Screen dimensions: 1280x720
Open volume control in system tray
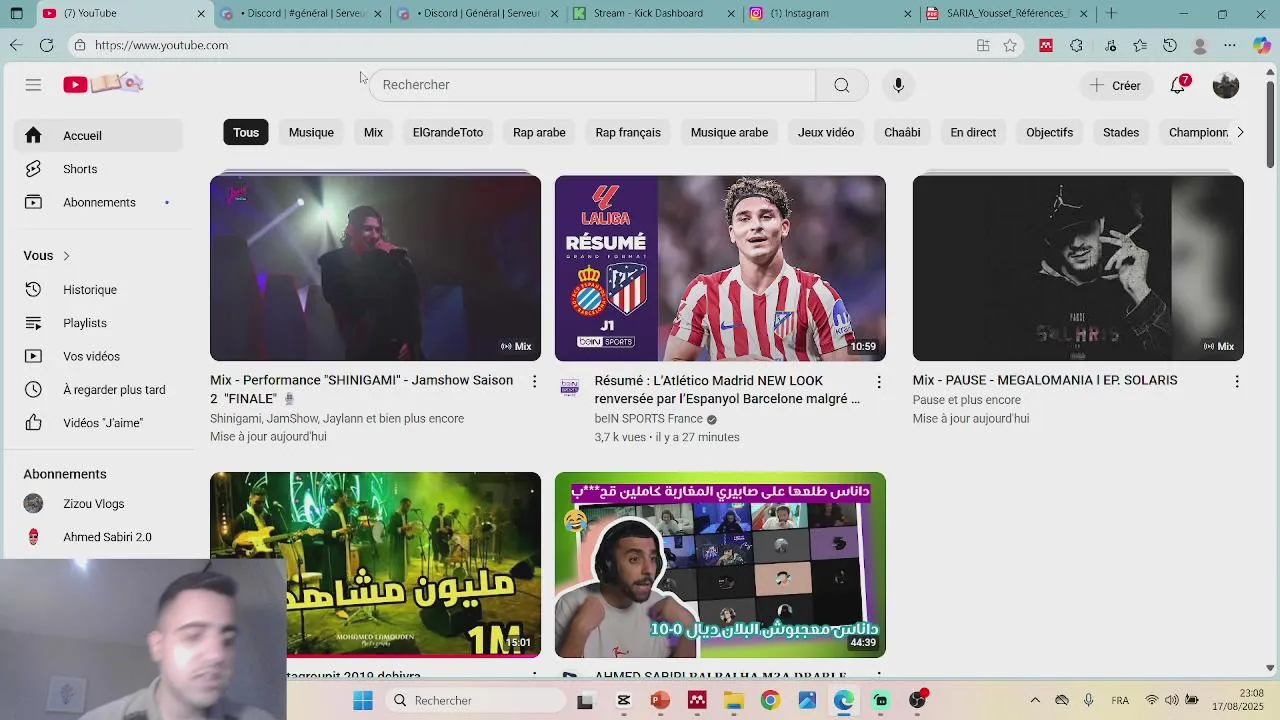click(1171, 701)
